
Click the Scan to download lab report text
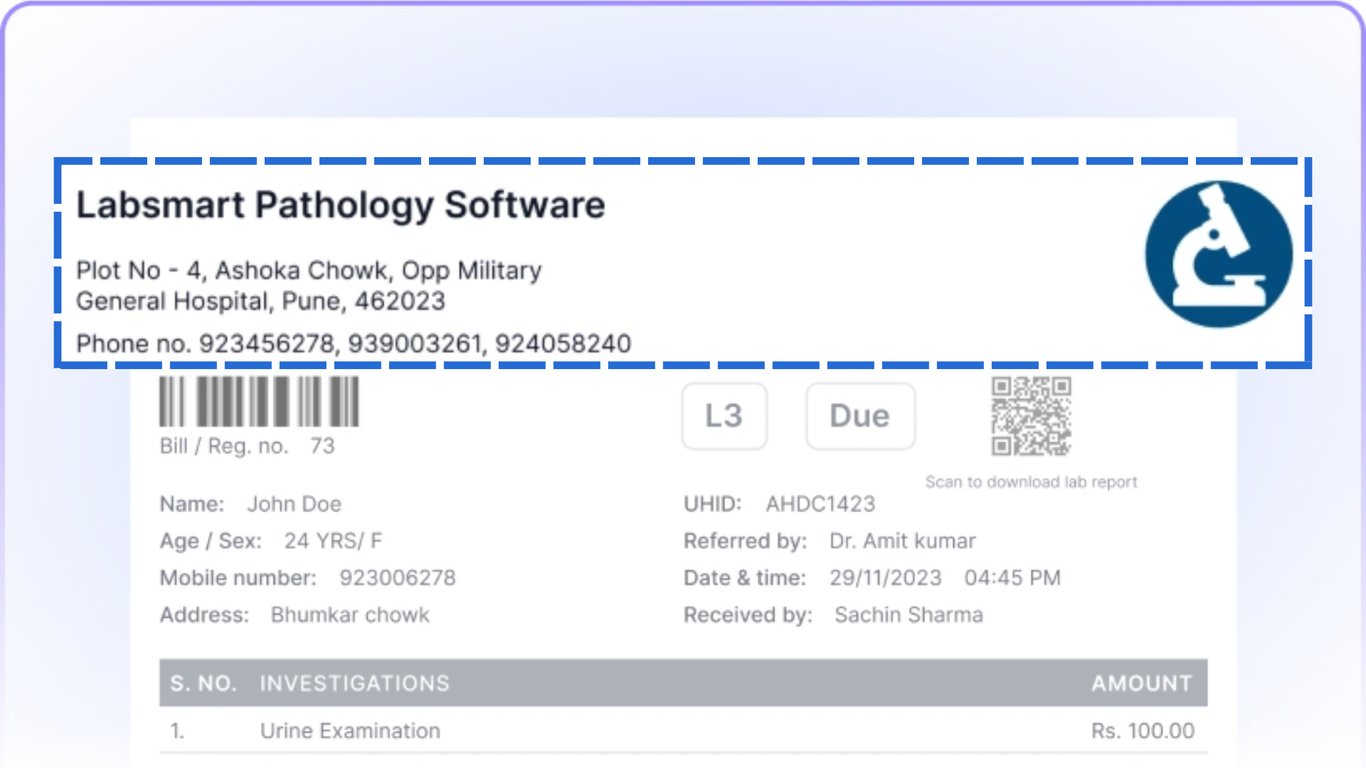1031,482
